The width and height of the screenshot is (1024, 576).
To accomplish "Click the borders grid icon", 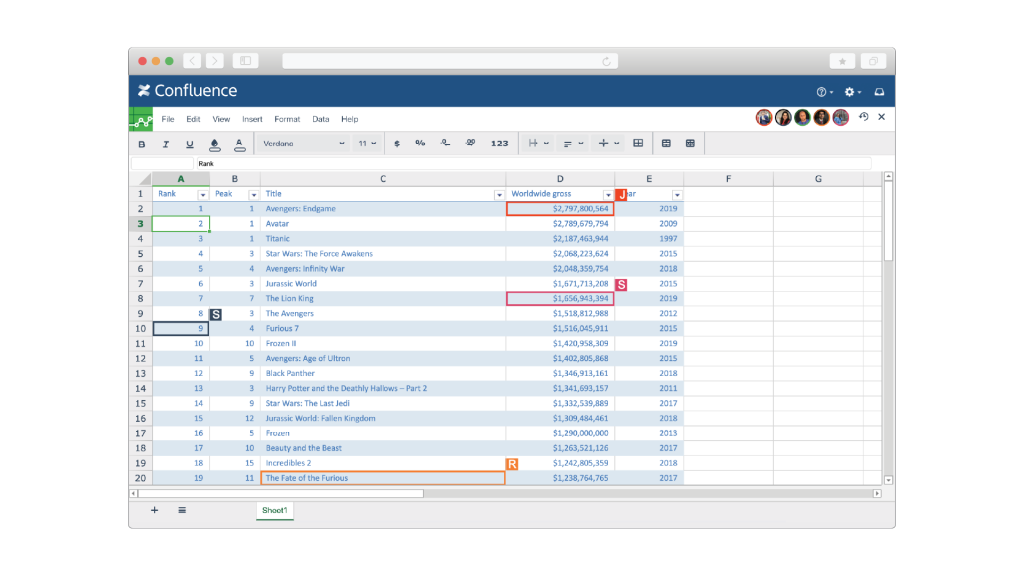I will tap(638, 143).
